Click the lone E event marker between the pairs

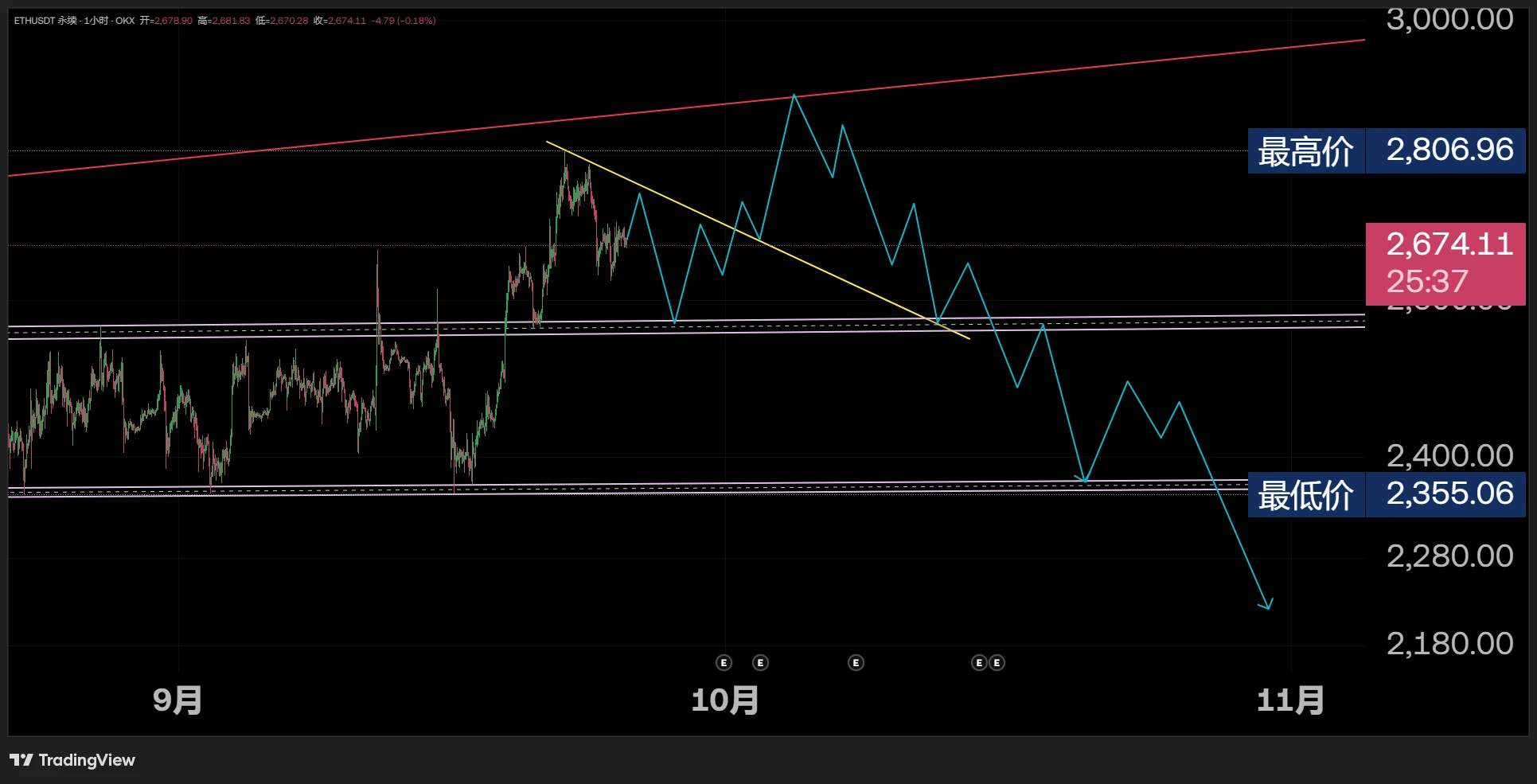[x=856, y=663]
